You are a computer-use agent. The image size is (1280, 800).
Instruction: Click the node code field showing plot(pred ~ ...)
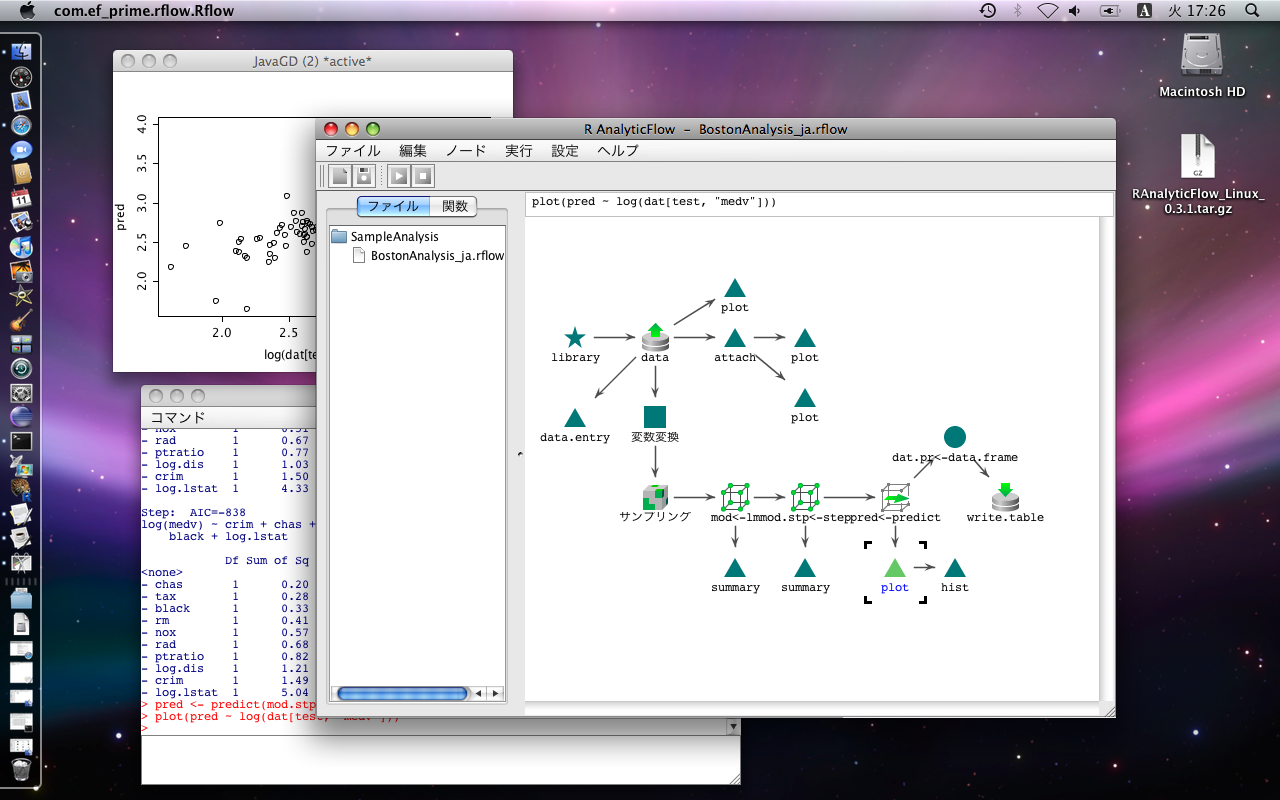click(819, 203)
